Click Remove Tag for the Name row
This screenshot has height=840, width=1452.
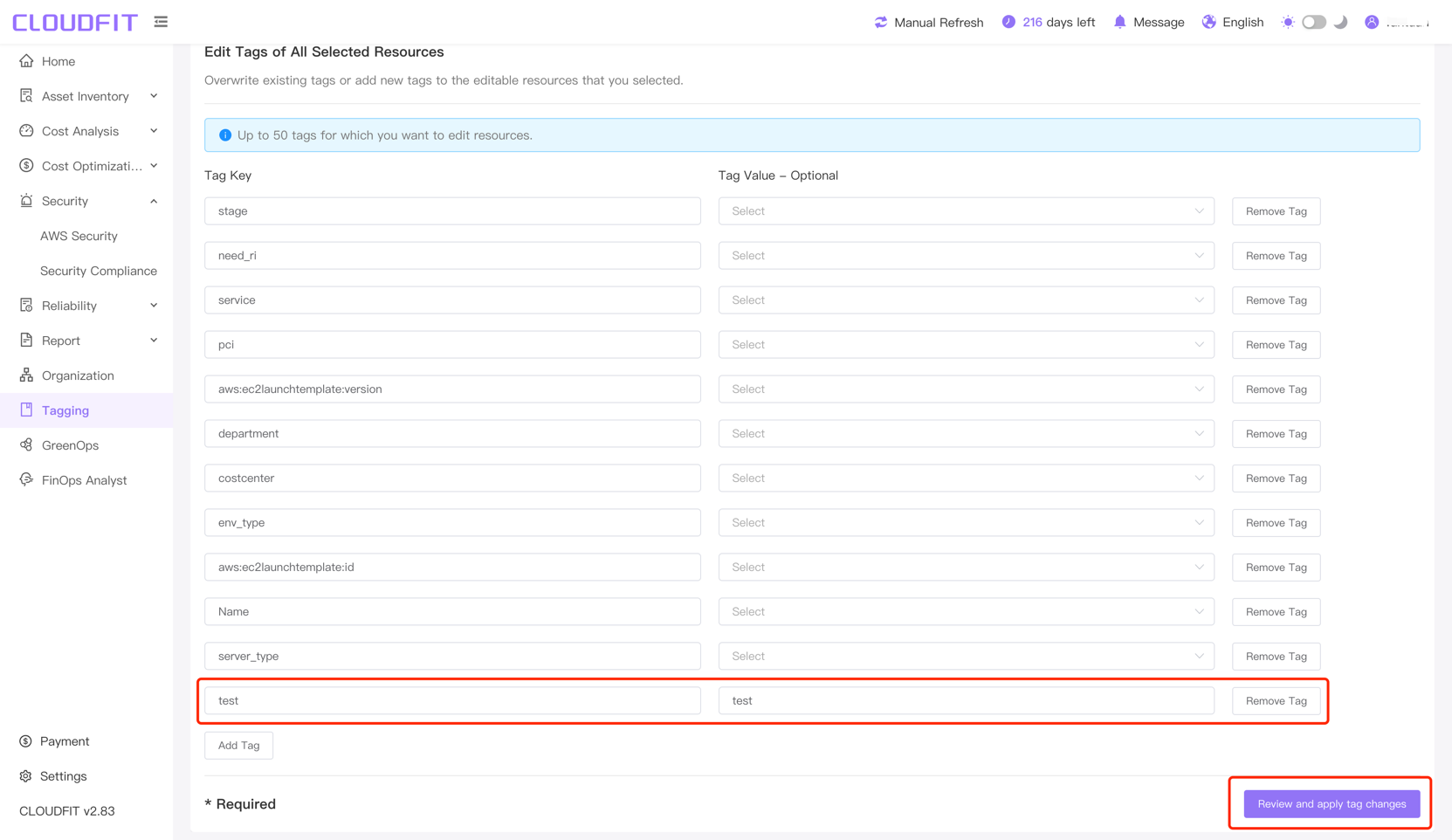(x=1276, y=612)
